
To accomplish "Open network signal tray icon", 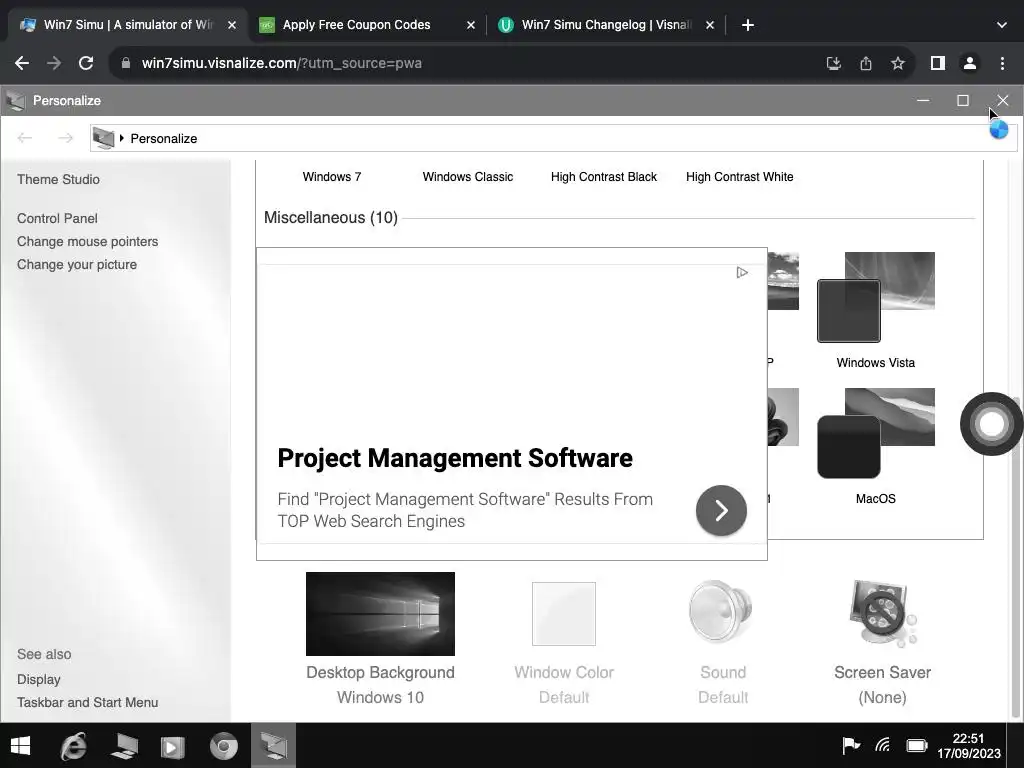I will point(883,745).
